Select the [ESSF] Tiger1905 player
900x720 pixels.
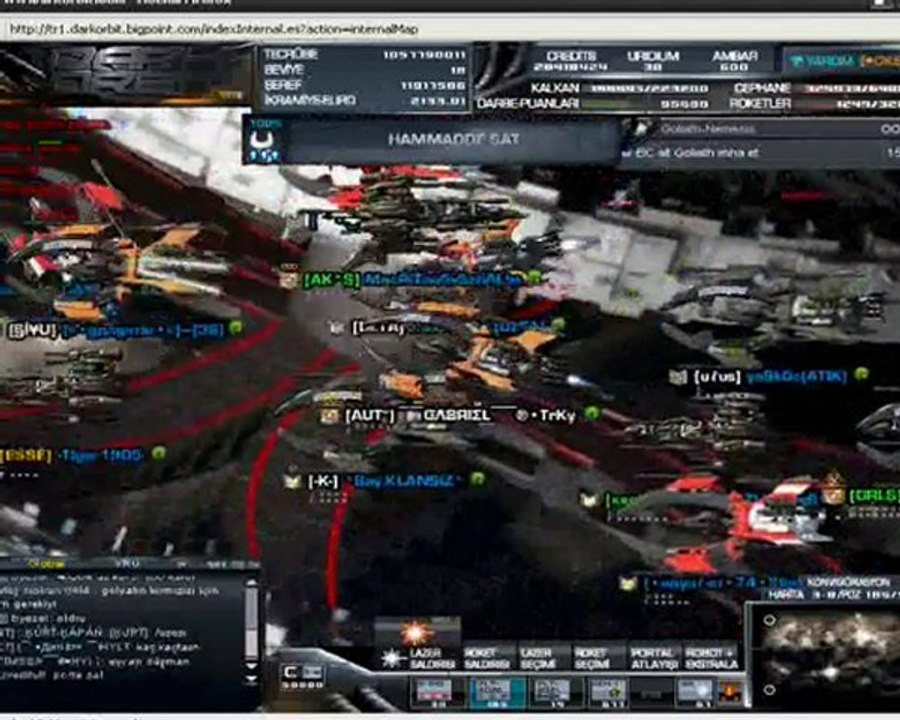click(x=71, y=456)
